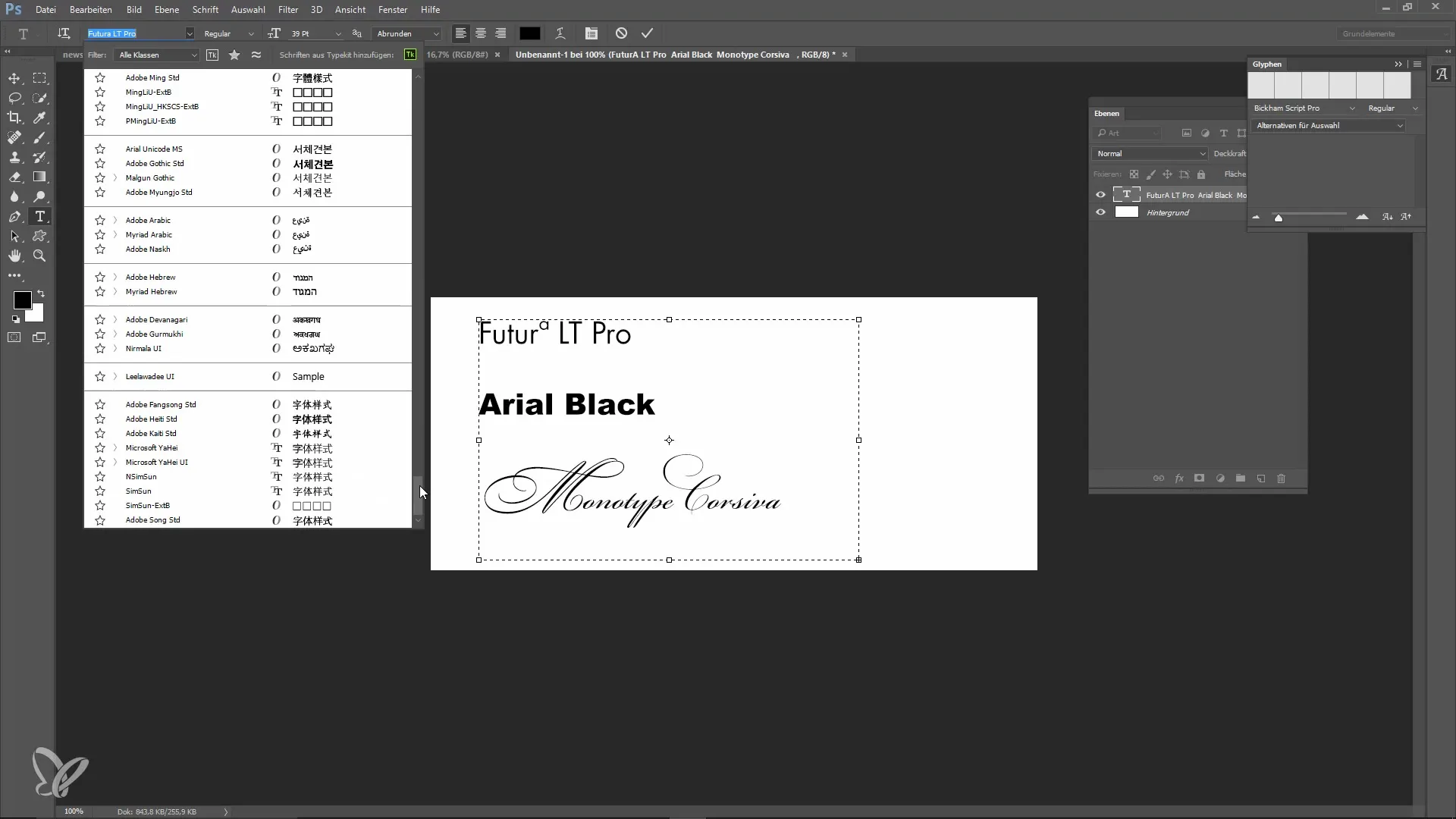Expand the Malgun Gothic font family

(x=115, y=177)
